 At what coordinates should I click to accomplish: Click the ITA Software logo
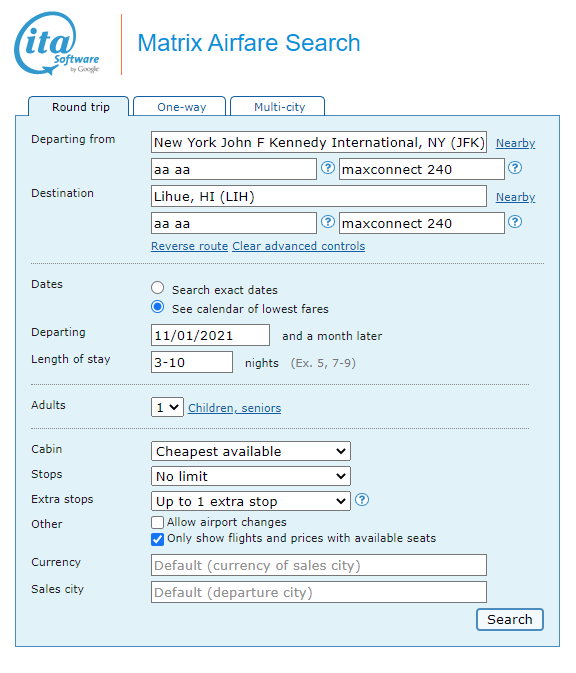coord(58,43)
